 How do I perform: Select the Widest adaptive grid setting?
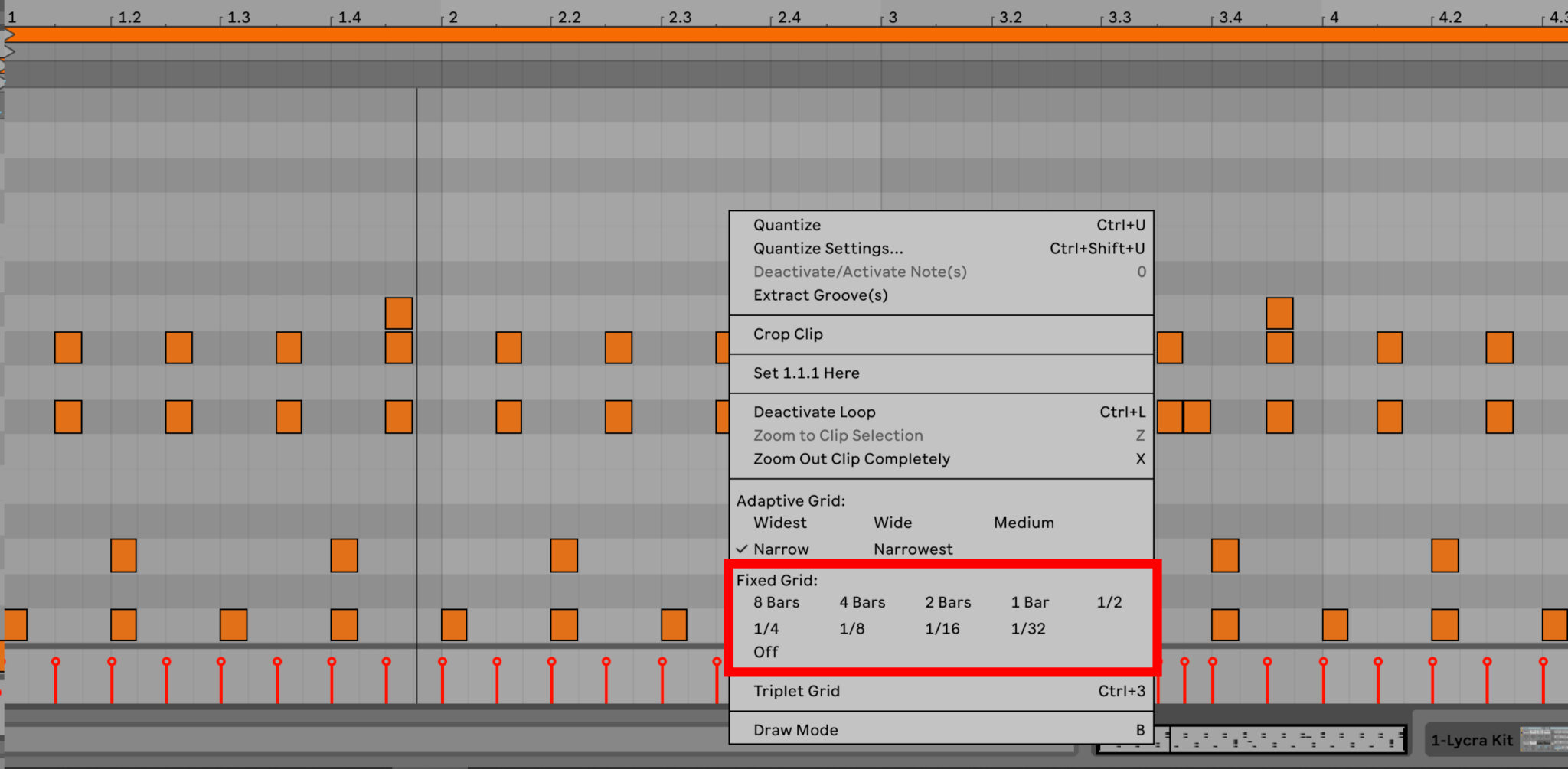(779, 523)
